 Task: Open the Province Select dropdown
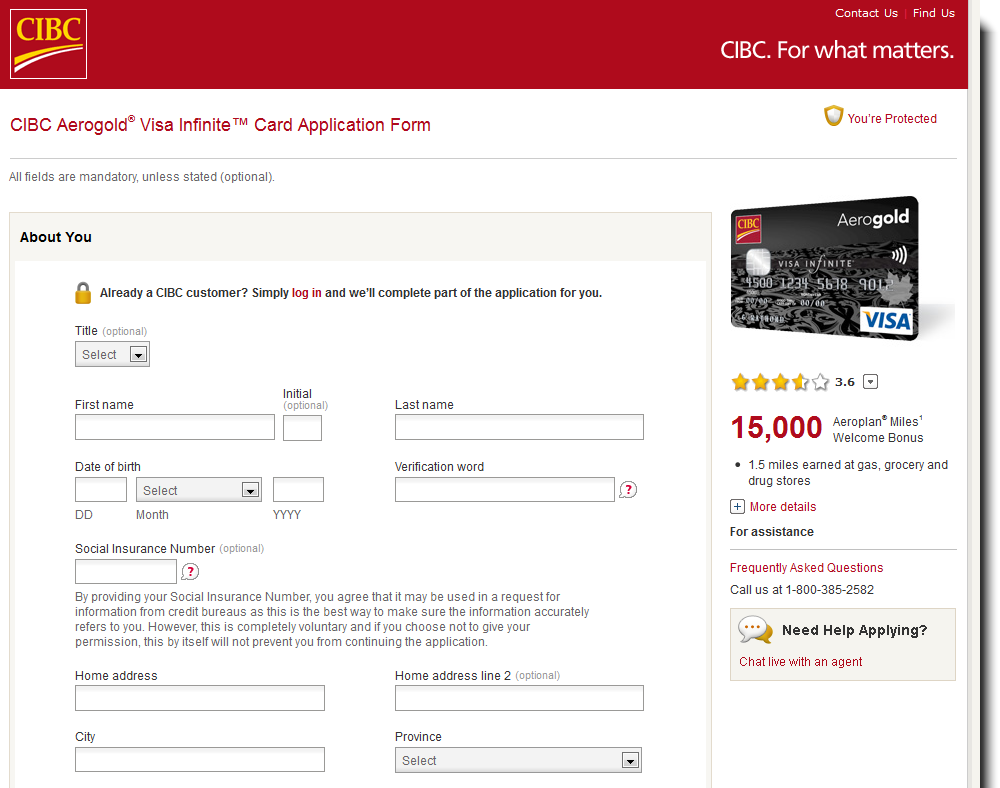tap(518, 760)
